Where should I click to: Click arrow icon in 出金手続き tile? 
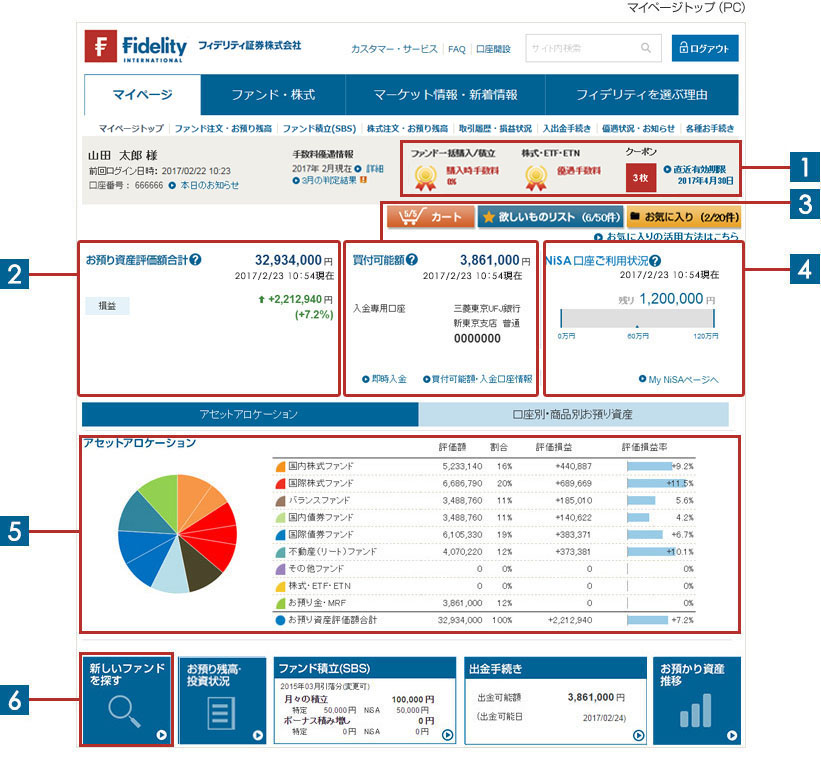click(x=638, y=735)
